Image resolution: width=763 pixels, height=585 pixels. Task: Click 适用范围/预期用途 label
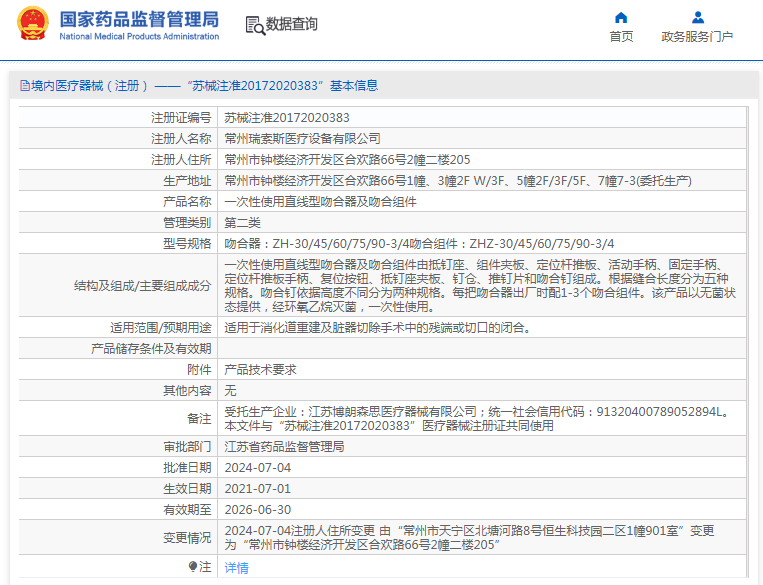point(161,328)
